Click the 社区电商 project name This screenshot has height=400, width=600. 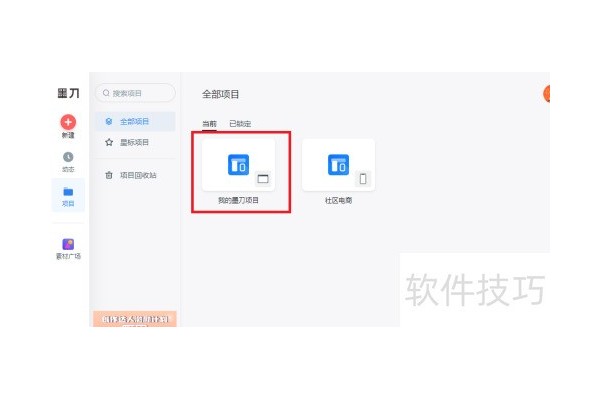click(338, 200)
